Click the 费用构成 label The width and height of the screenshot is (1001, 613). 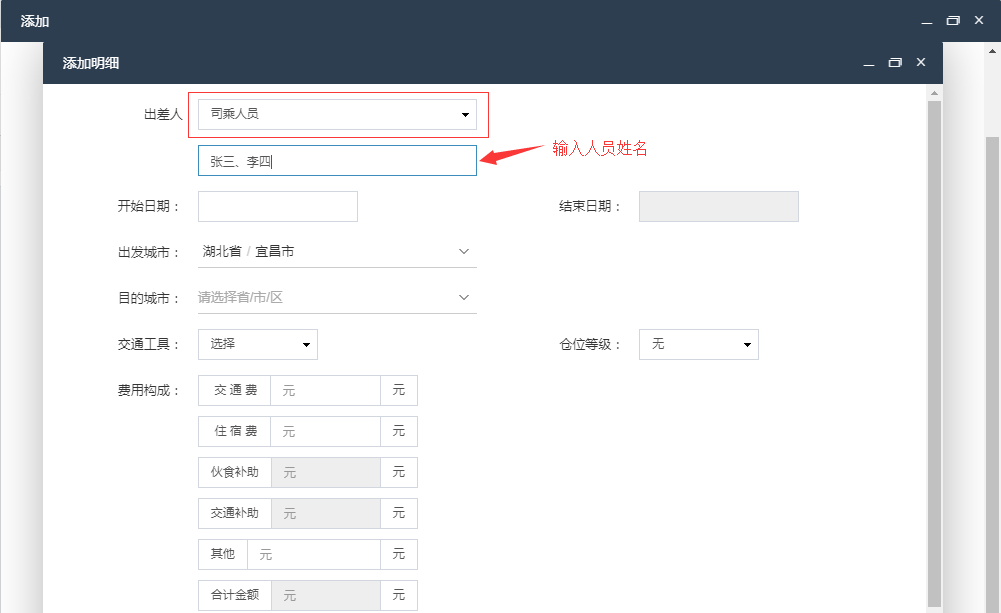(148, 390)
